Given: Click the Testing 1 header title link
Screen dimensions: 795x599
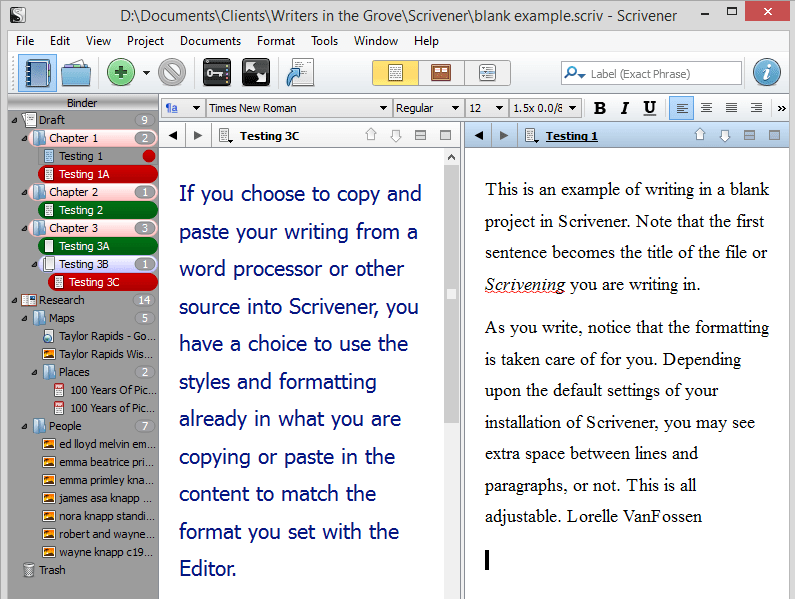Looking at the screenshot, I should (x=571, y=136).
